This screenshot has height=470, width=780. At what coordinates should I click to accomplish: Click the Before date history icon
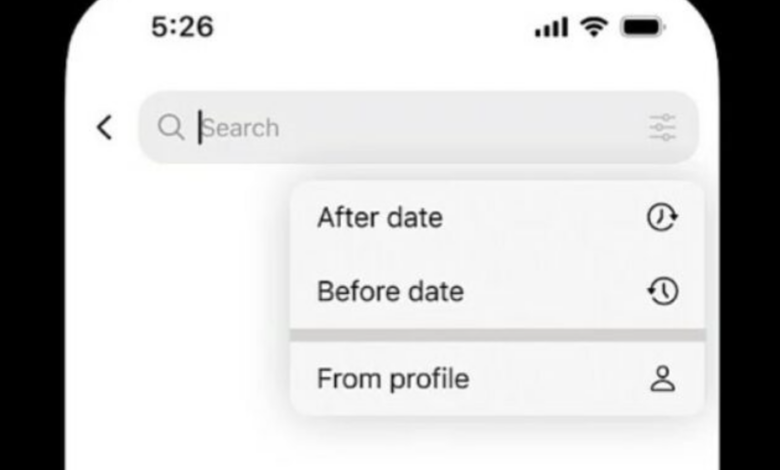(x=663, y=291)
